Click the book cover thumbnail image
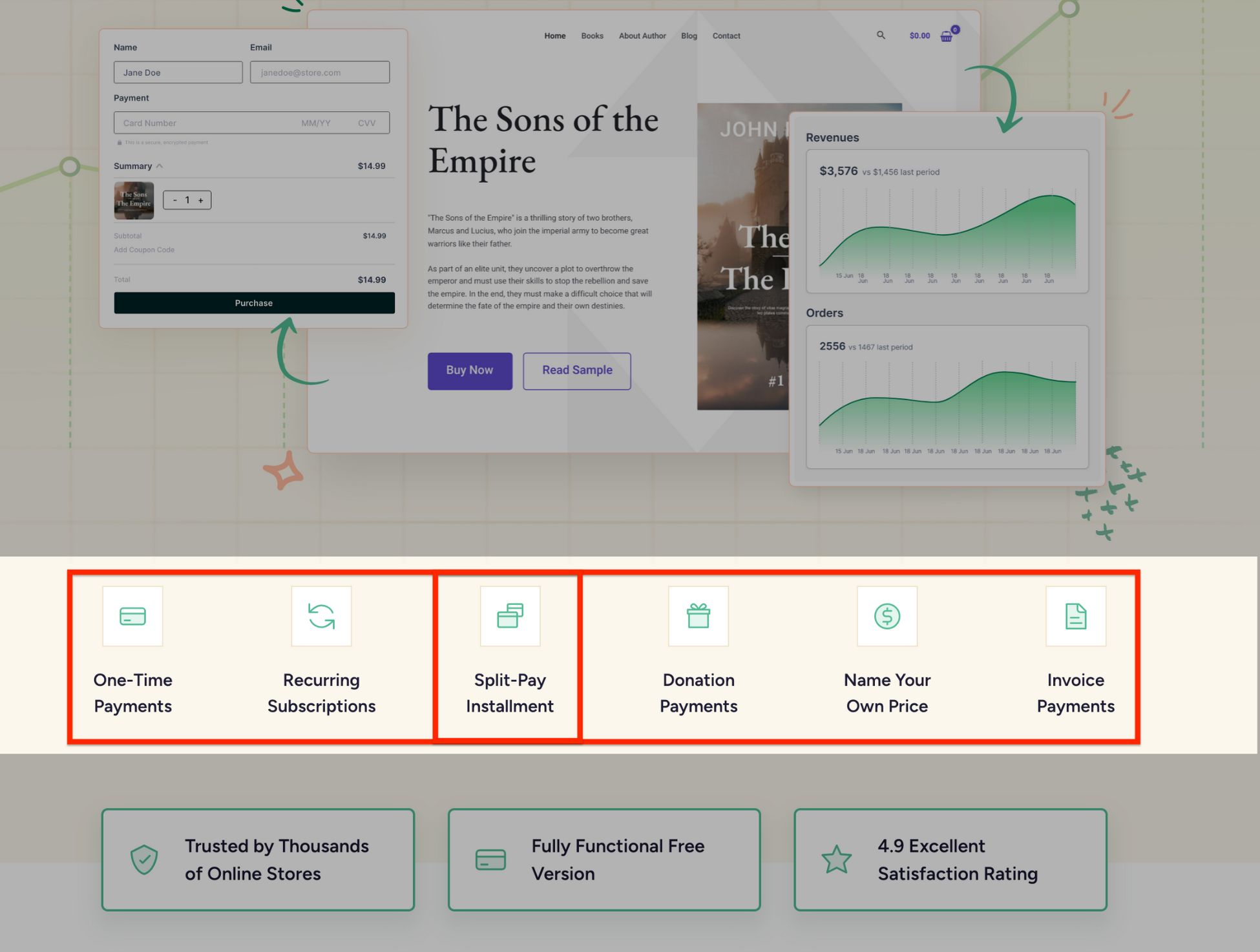The height and width of the screenshot is (952, 1260). 135,200
